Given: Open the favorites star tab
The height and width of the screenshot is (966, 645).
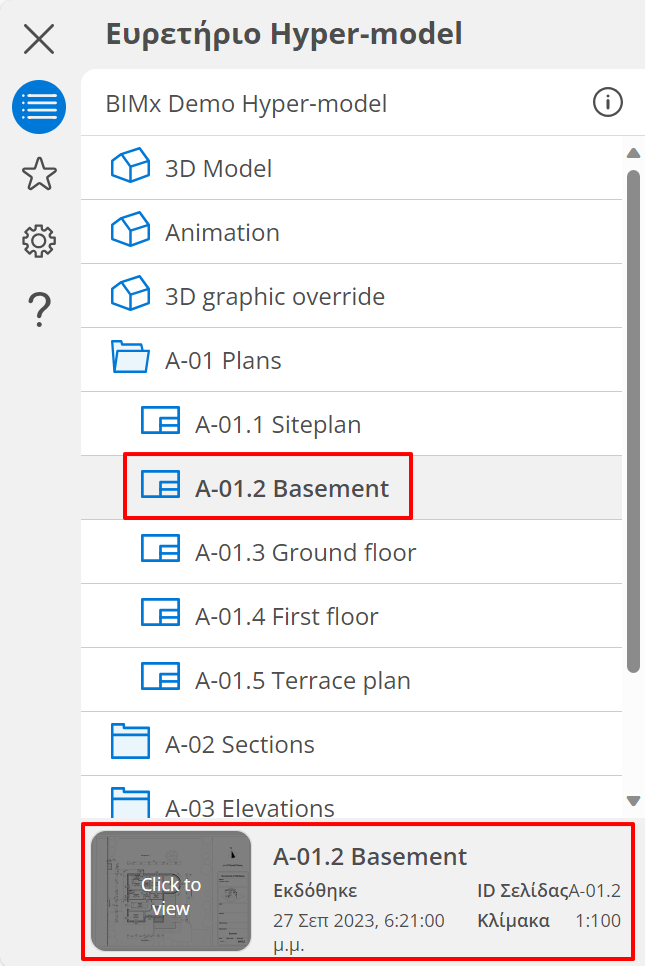Looking at the screenshot, I should click(39, 174).
